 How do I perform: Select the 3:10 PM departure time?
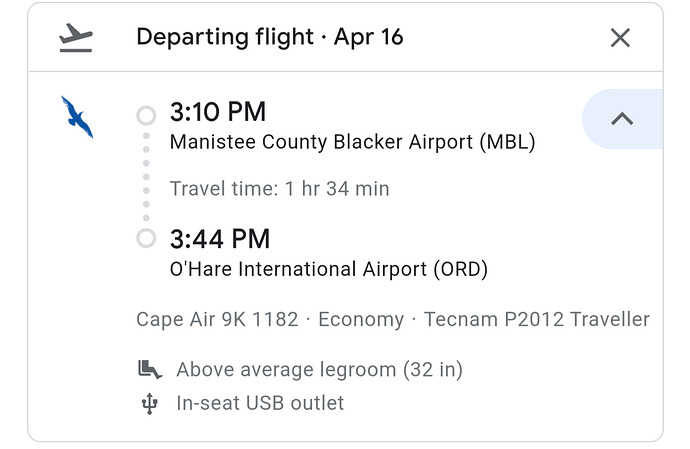(218, 112)
